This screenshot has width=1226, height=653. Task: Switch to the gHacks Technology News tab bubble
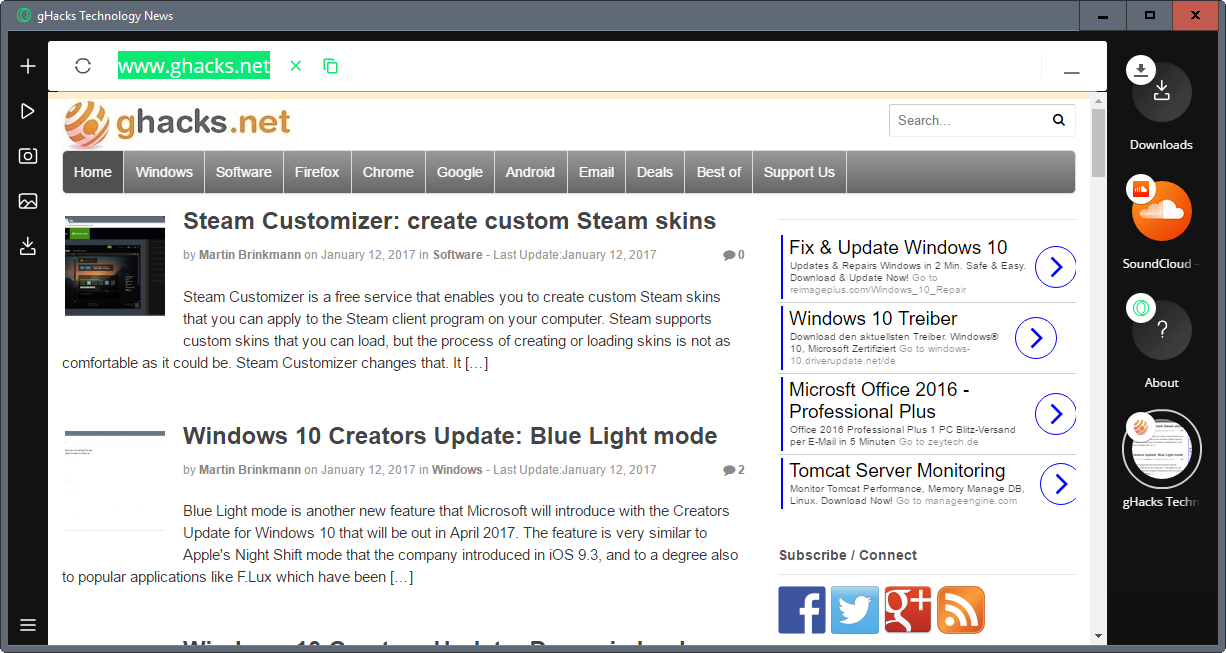coord(1161,448)
